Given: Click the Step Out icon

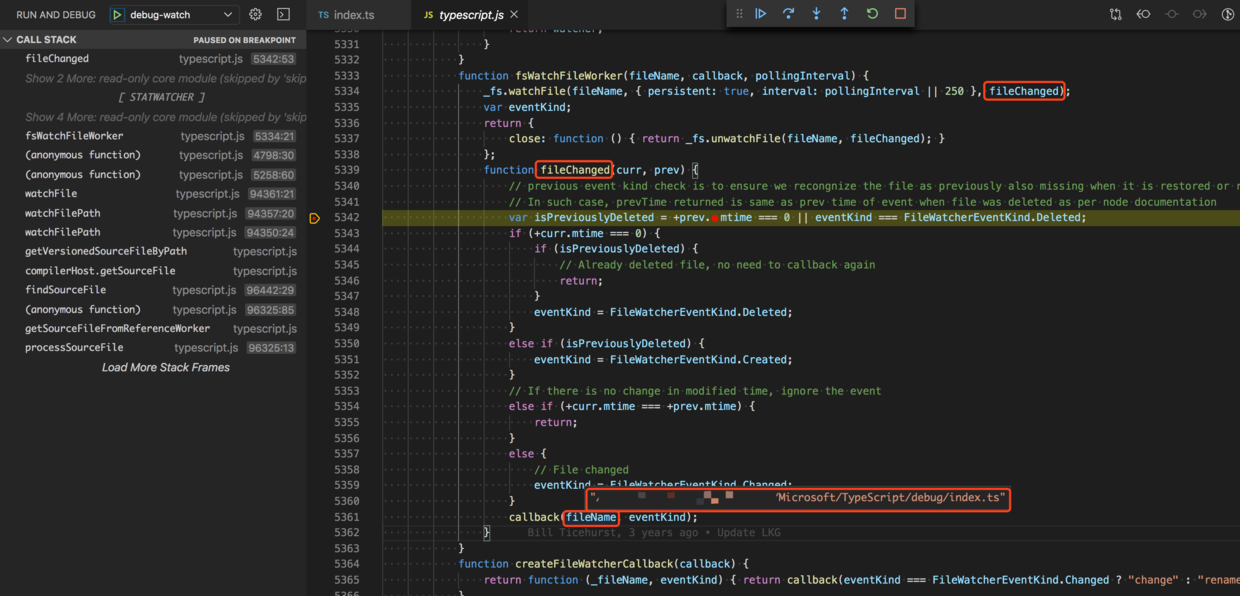Looking at the screenshot, I should 845,13.
